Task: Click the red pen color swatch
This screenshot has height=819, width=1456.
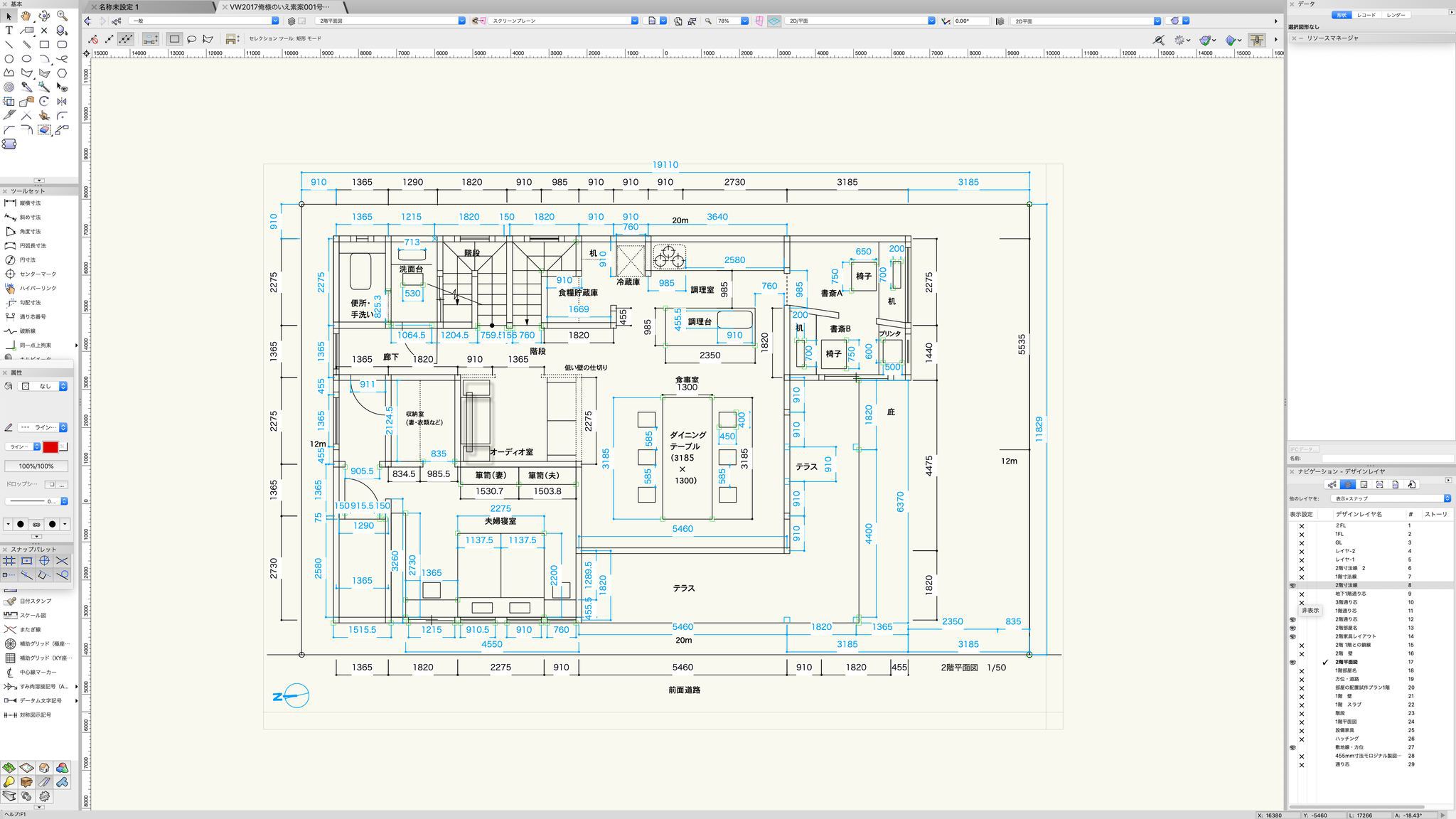Action: 50,447
